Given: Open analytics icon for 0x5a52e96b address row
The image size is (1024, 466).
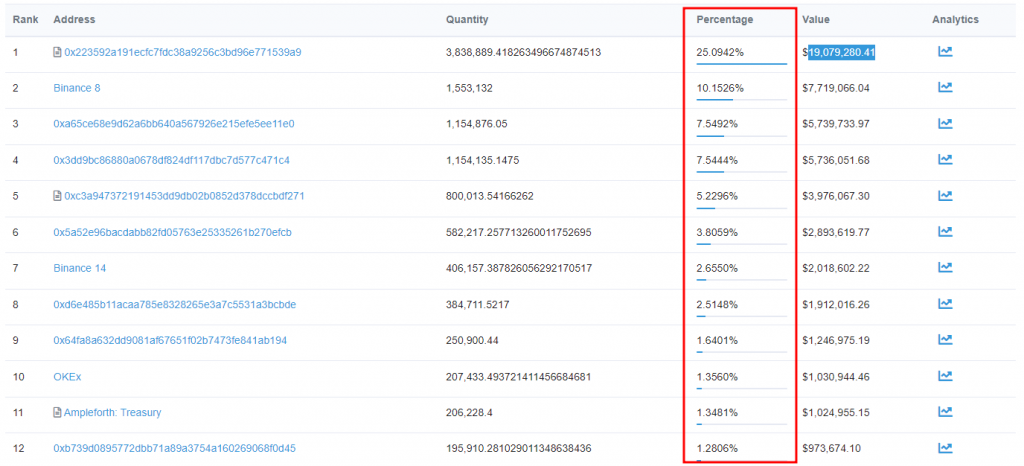Looking at the screenshot, I should point(945,232).
